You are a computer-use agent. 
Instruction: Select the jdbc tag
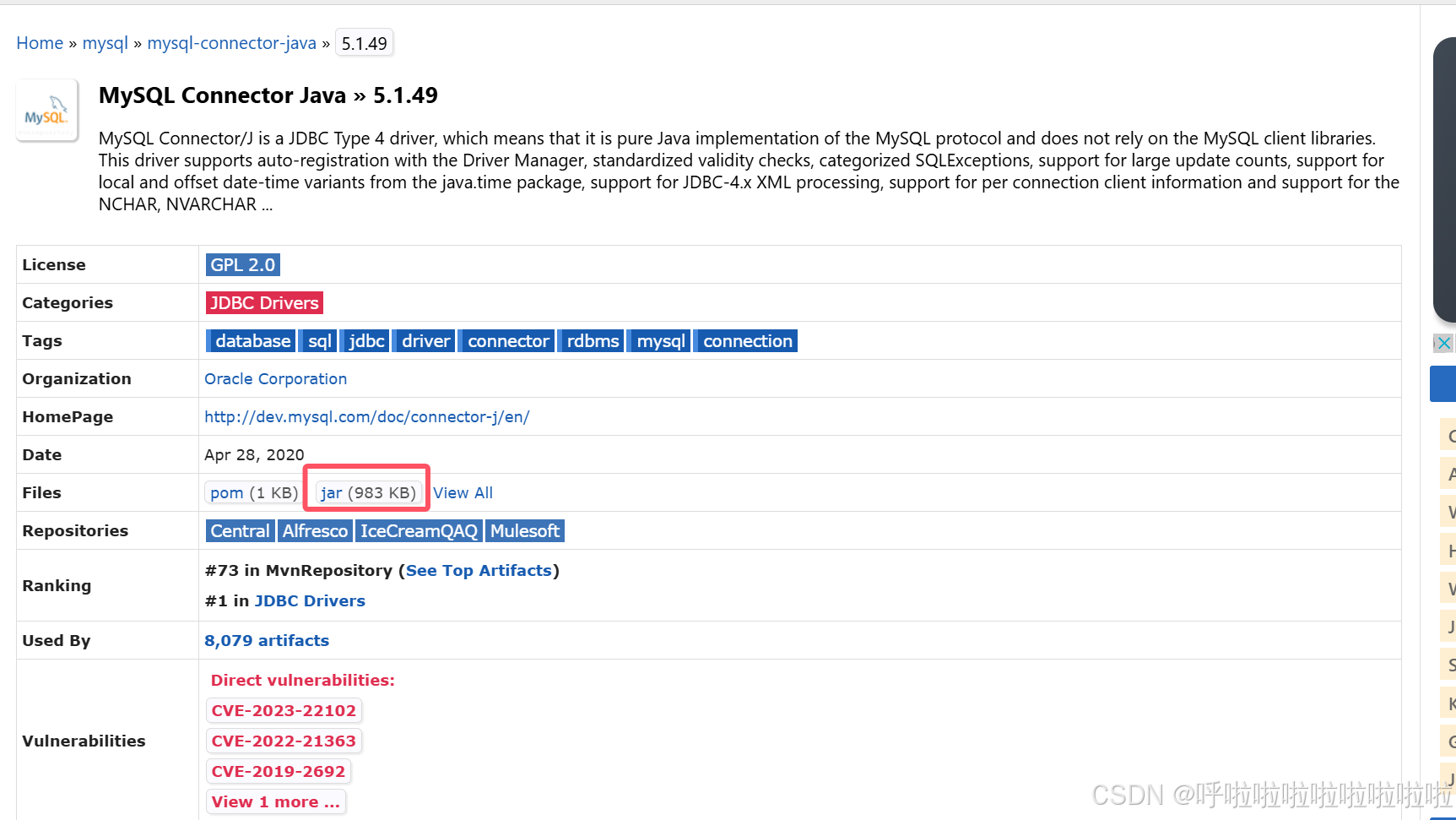(365, 341)
